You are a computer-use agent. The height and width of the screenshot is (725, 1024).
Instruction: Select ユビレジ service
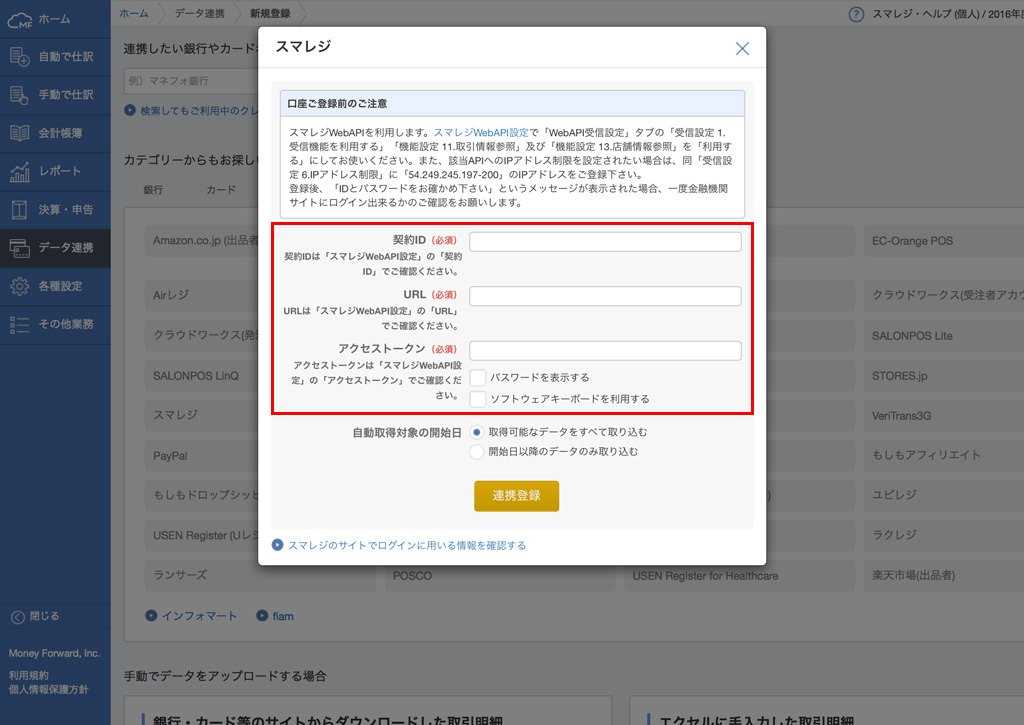[944, 495]
